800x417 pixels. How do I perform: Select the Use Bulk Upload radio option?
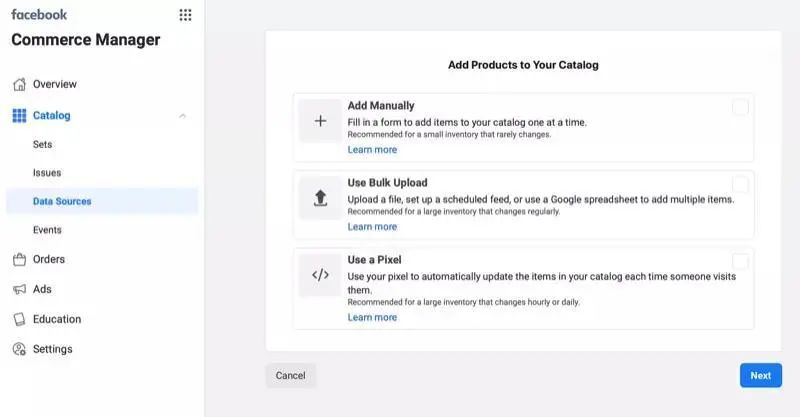[740, 184]
